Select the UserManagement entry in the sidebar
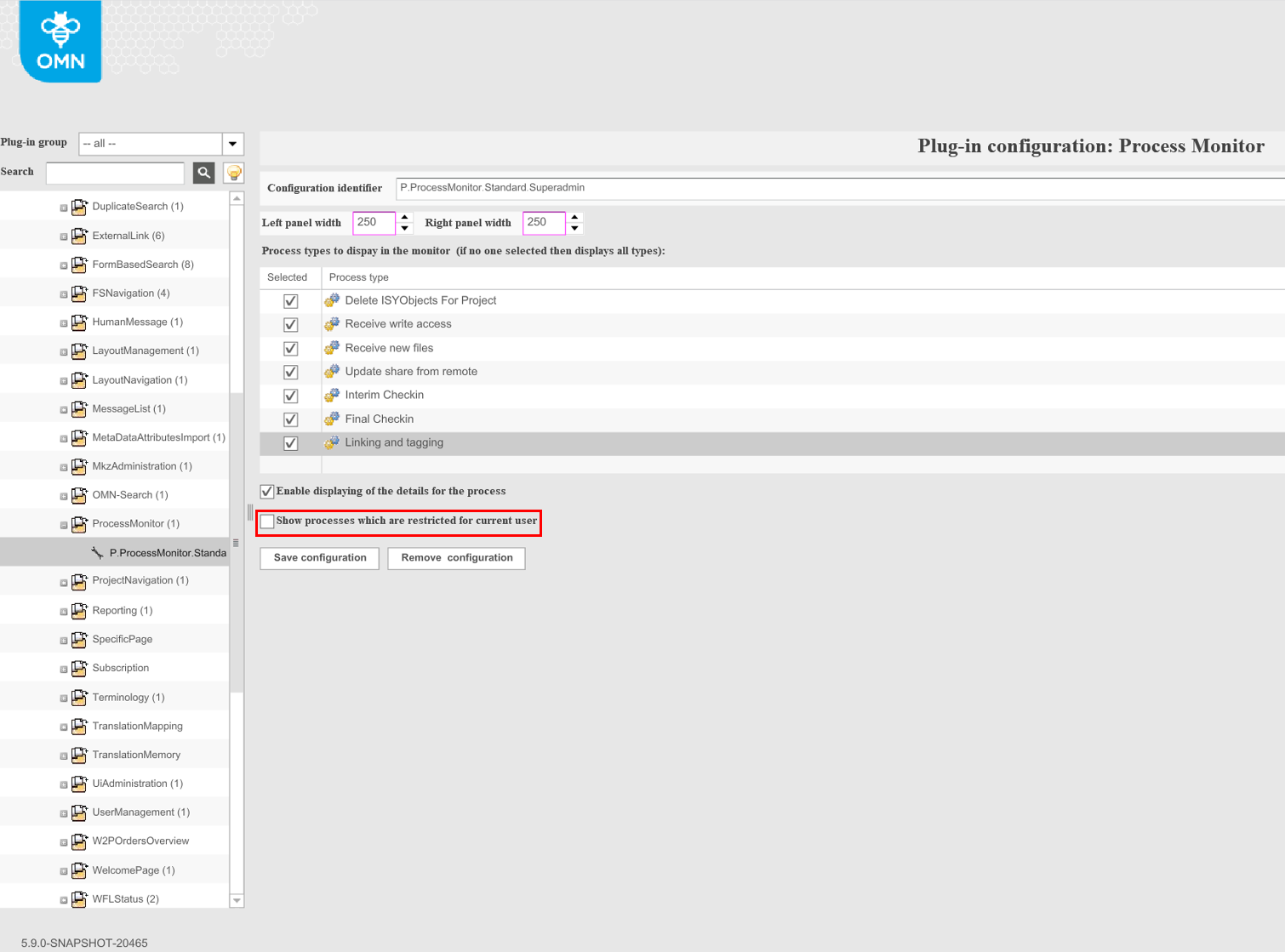 140,812
